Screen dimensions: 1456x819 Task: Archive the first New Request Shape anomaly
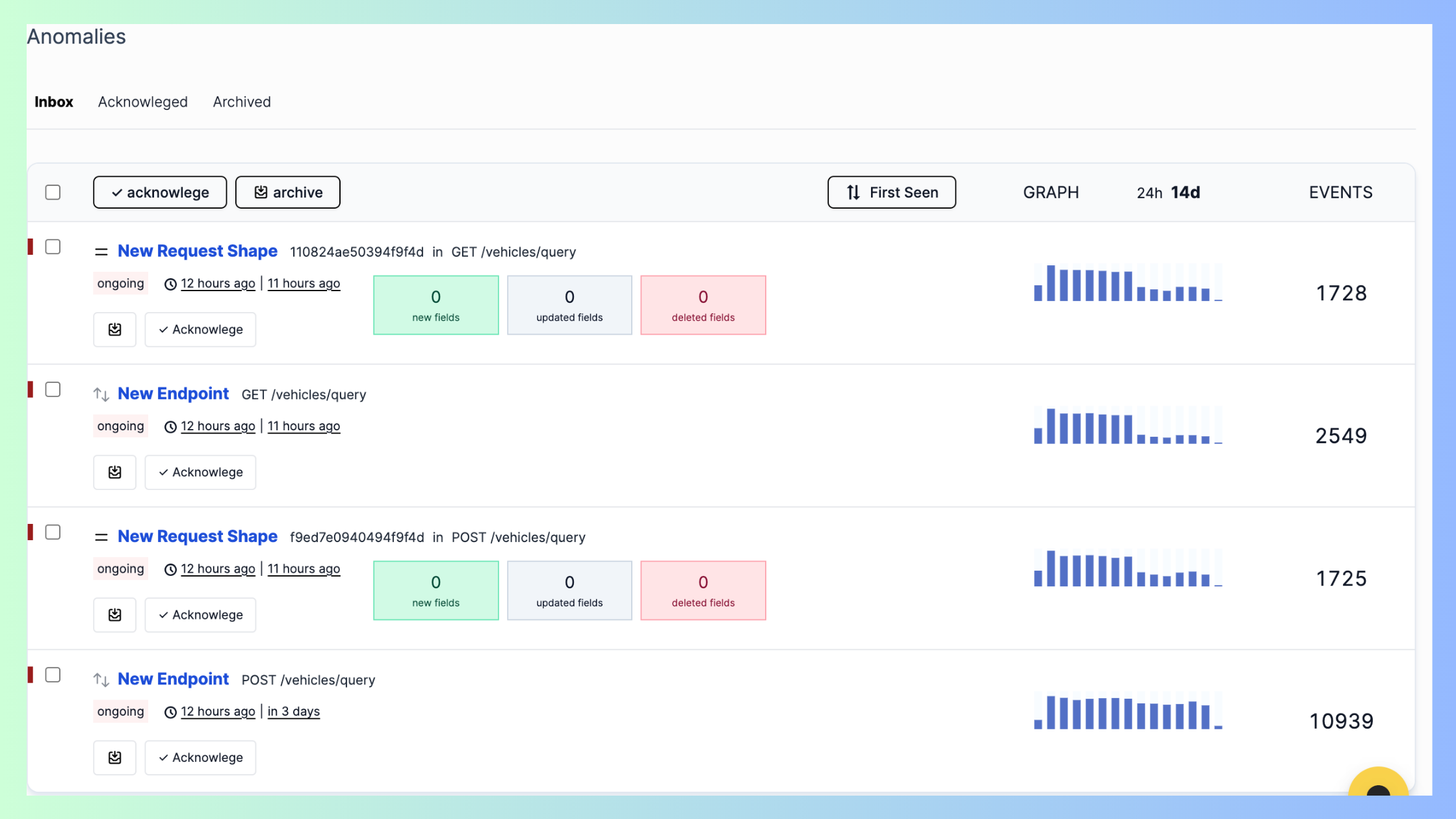114,330
